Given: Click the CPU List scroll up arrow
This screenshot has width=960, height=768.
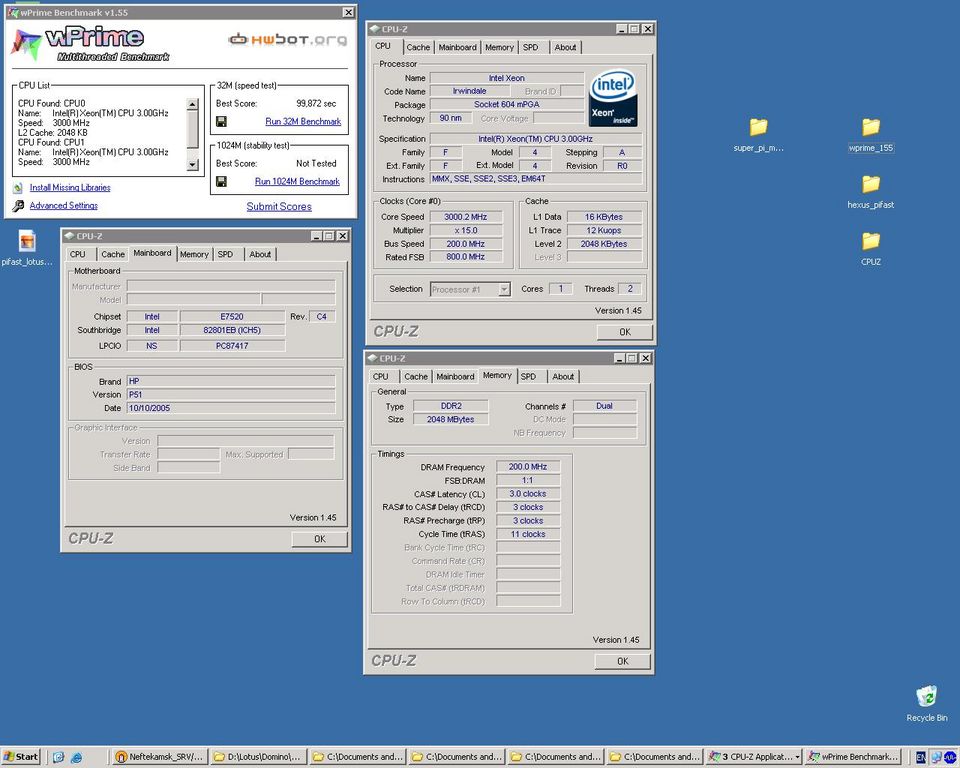Looking at the screenshot, I should click(x=192, y=104).
